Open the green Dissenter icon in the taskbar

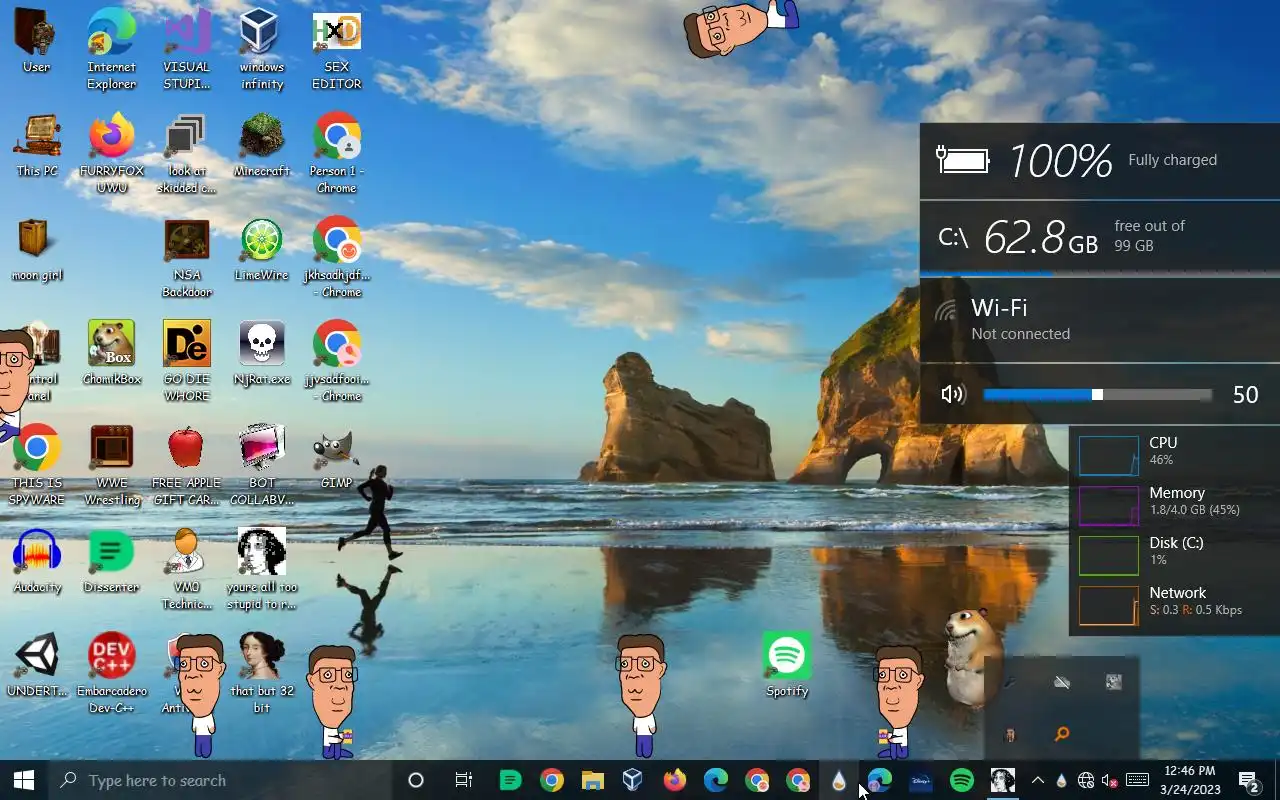pyautogui.click(x=510, y=780)
